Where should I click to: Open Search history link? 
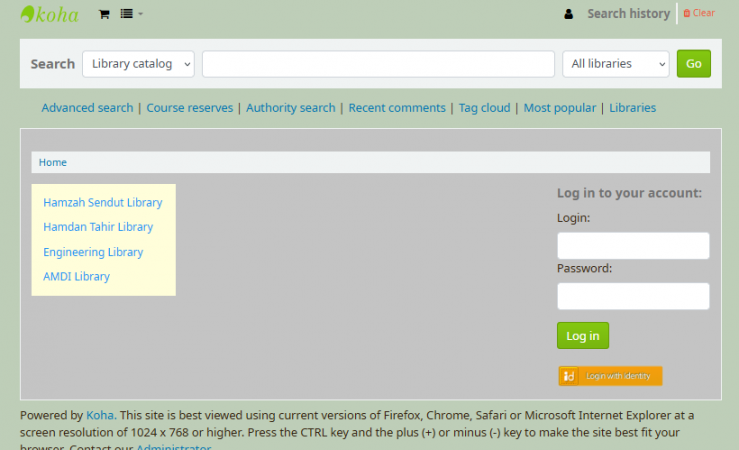point(628,14)
